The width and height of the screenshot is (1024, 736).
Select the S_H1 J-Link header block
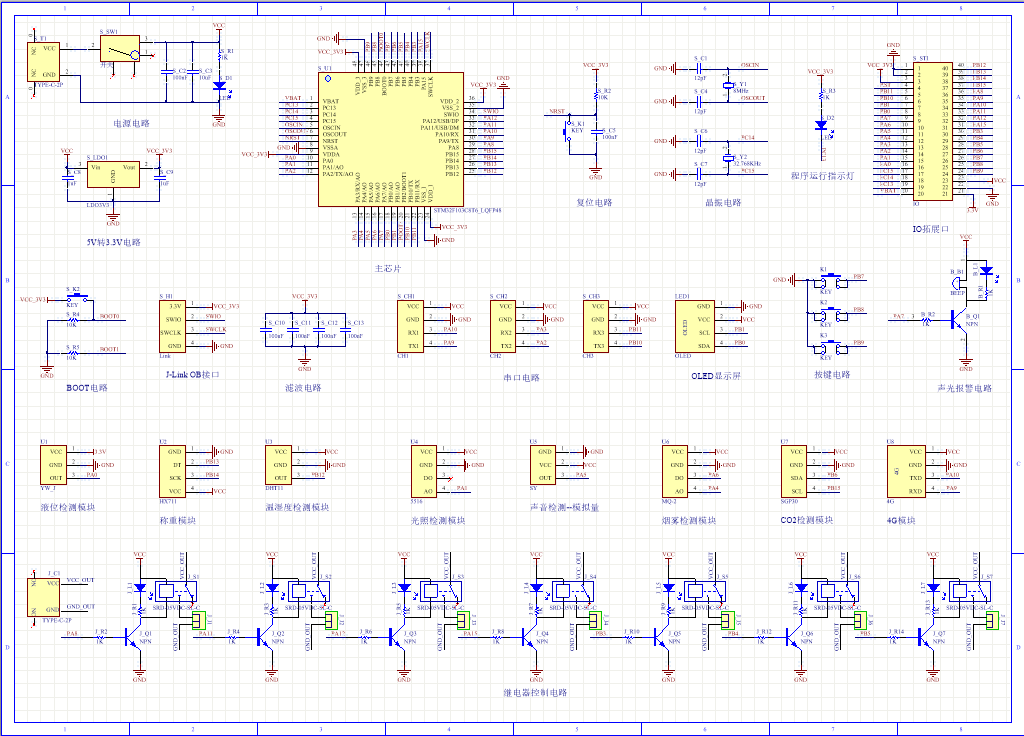tap(172, 326)
